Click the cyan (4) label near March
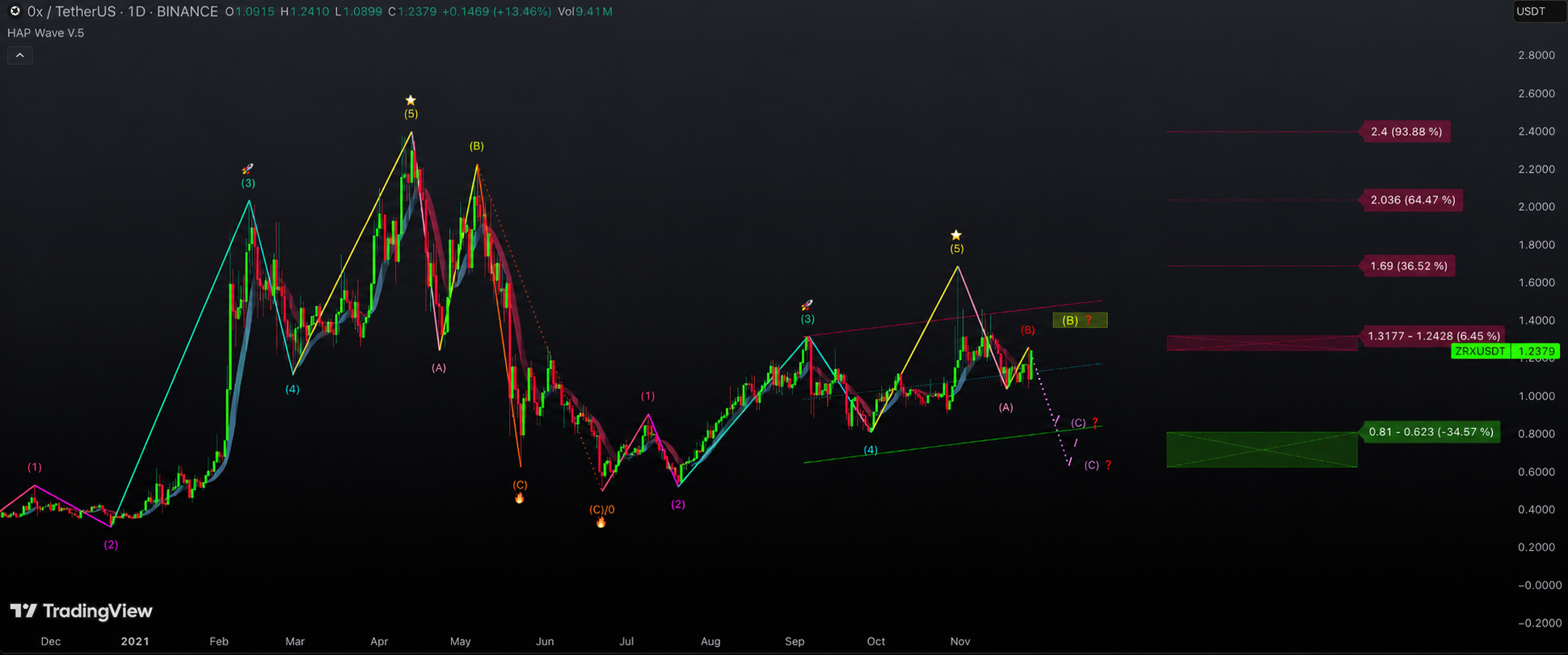 click(292, 389)
